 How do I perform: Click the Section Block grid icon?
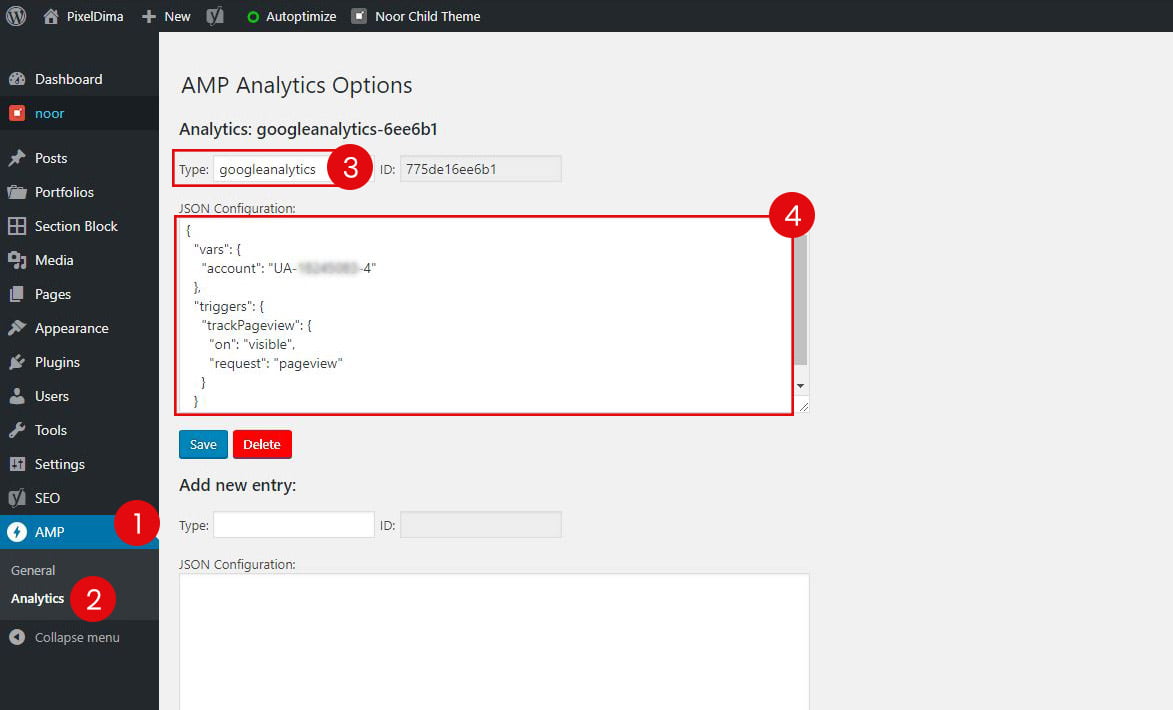click(16, 226)
